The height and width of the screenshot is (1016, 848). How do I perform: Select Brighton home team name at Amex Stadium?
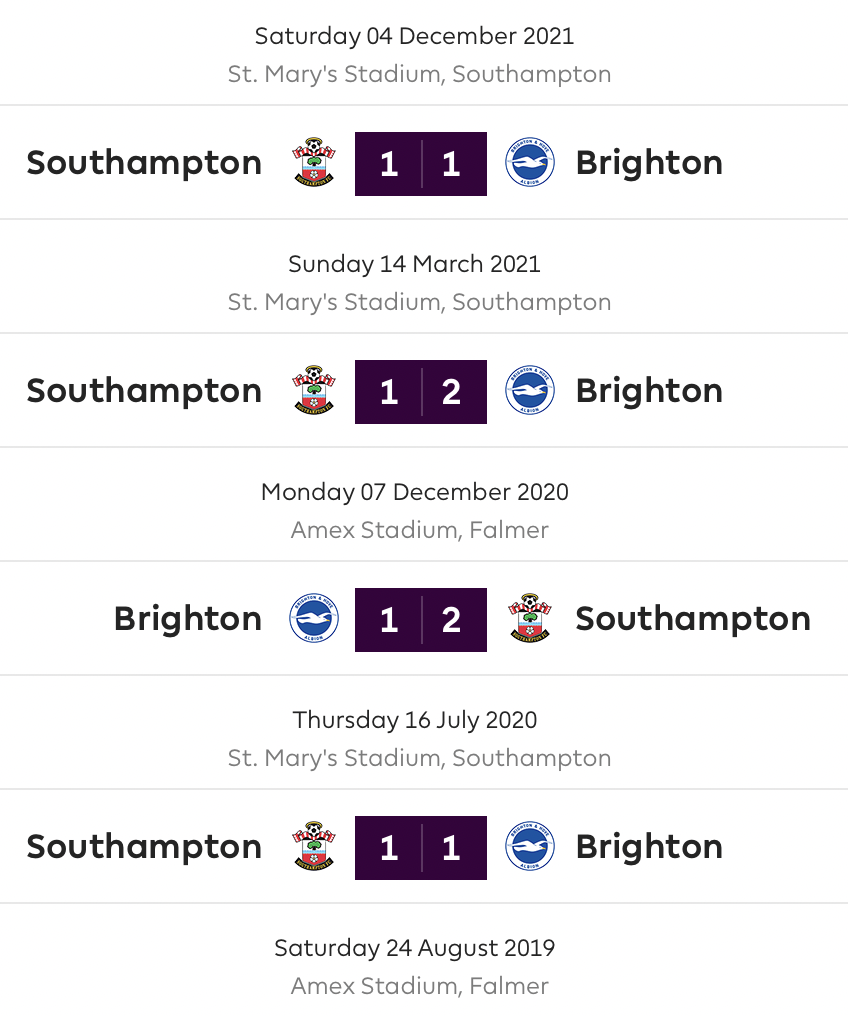pos(188,619)
